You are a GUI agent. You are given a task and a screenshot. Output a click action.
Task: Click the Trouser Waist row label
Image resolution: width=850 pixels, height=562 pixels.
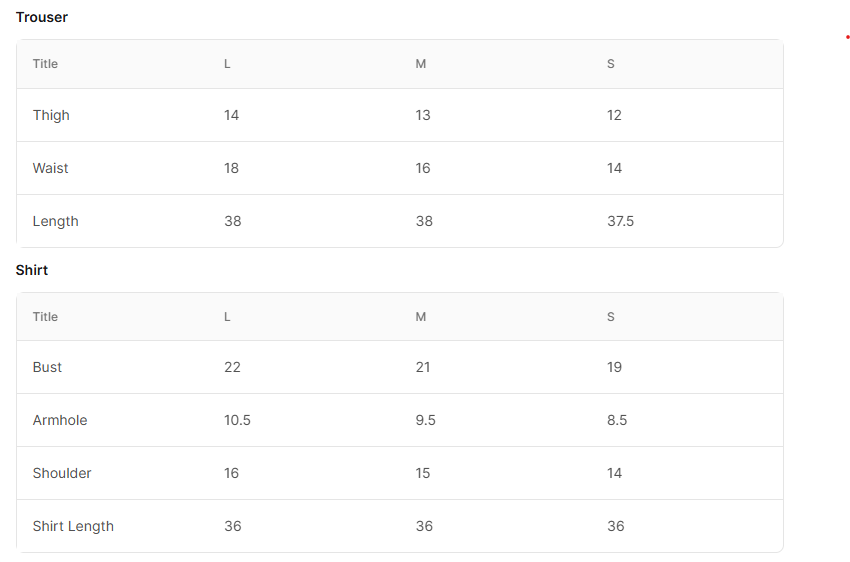pos(50,168)
